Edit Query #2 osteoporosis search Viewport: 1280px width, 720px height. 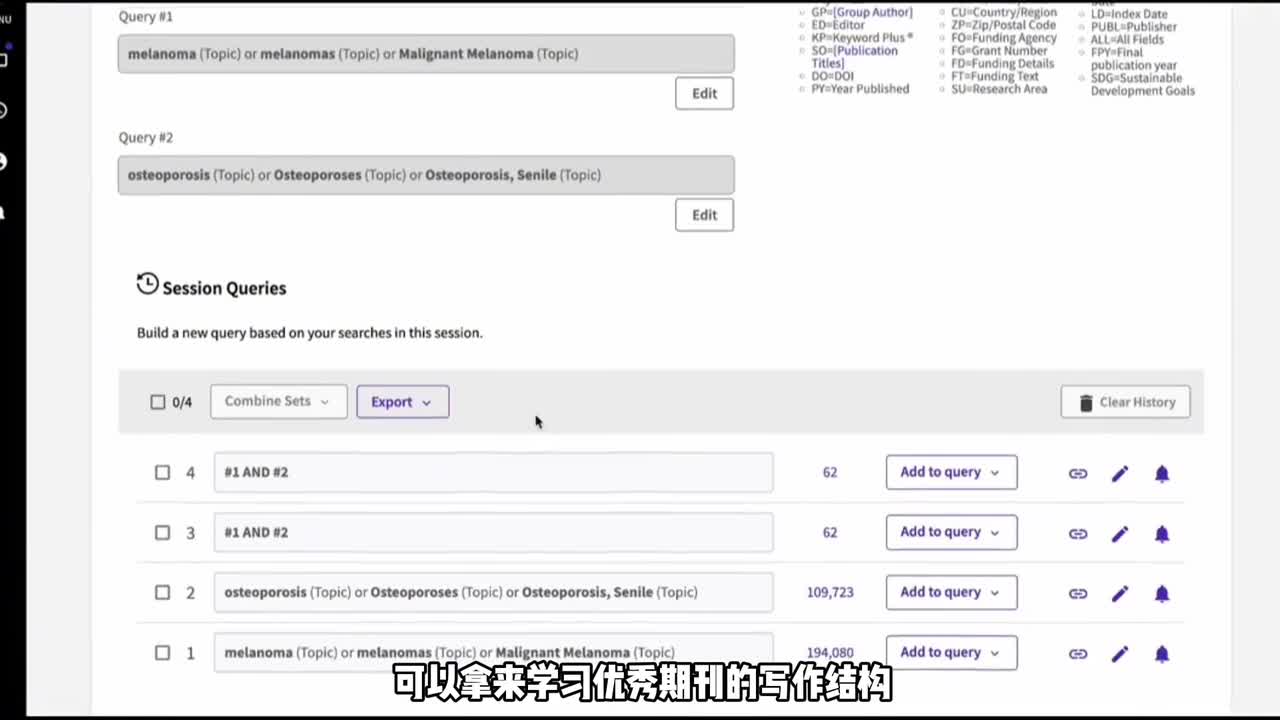(x=704, y=215)
